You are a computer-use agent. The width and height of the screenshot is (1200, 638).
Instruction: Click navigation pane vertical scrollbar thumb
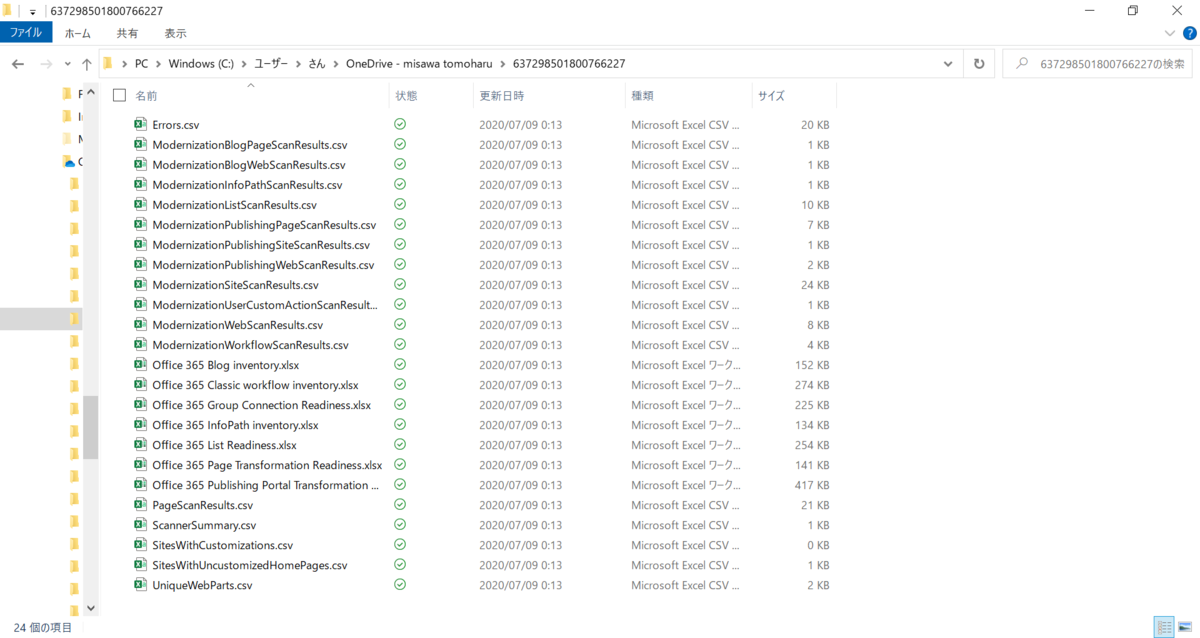pyautogui.click(x=91, y=427)
